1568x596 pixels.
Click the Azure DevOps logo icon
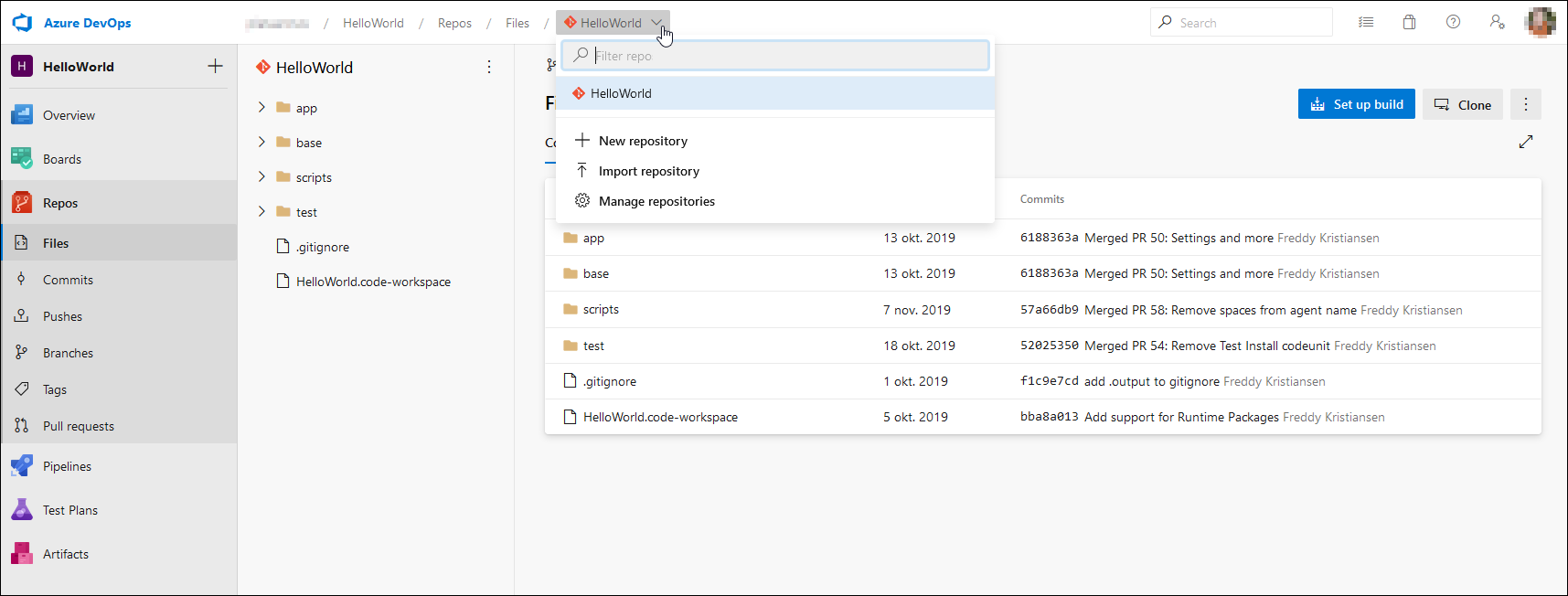pyautogui.click(x=22, y=23)
